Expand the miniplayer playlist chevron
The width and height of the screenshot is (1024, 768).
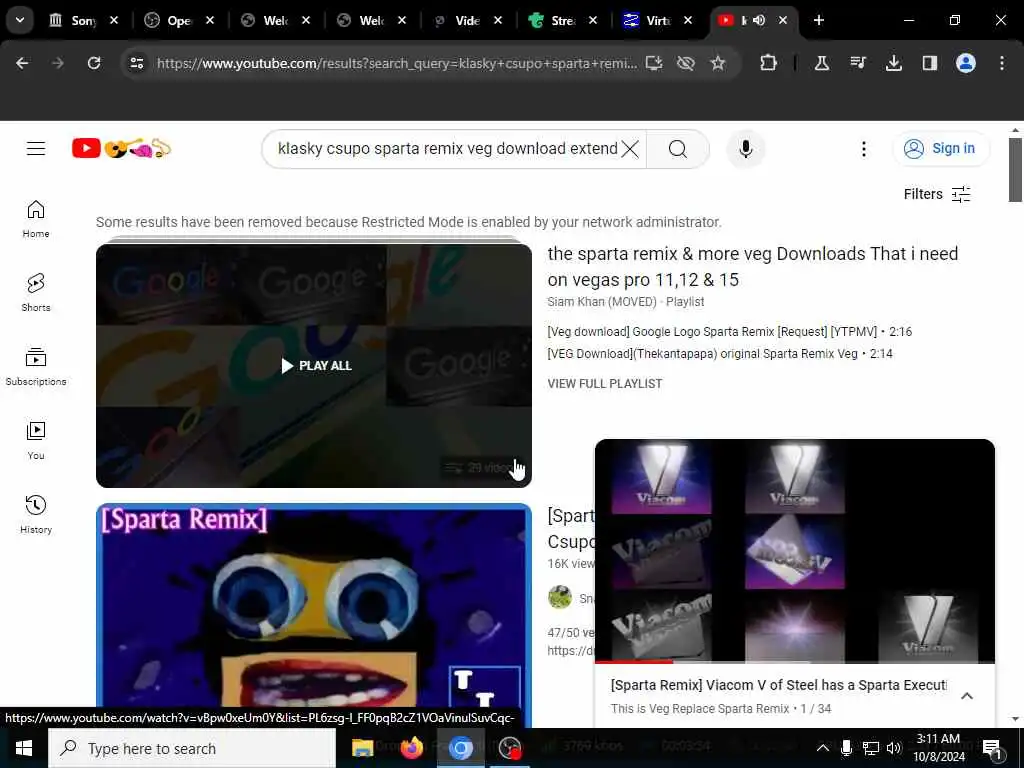(967, 696)
